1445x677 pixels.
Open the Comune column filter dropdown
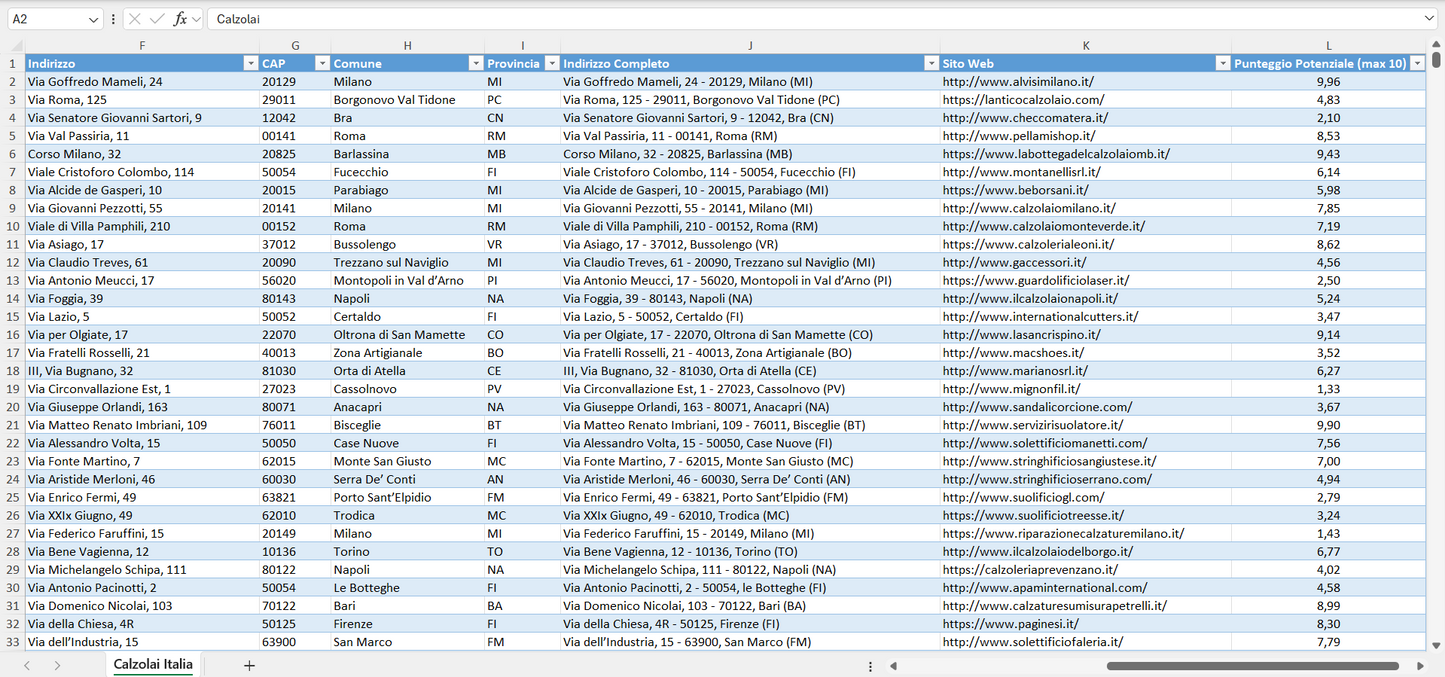coord(475,62)
